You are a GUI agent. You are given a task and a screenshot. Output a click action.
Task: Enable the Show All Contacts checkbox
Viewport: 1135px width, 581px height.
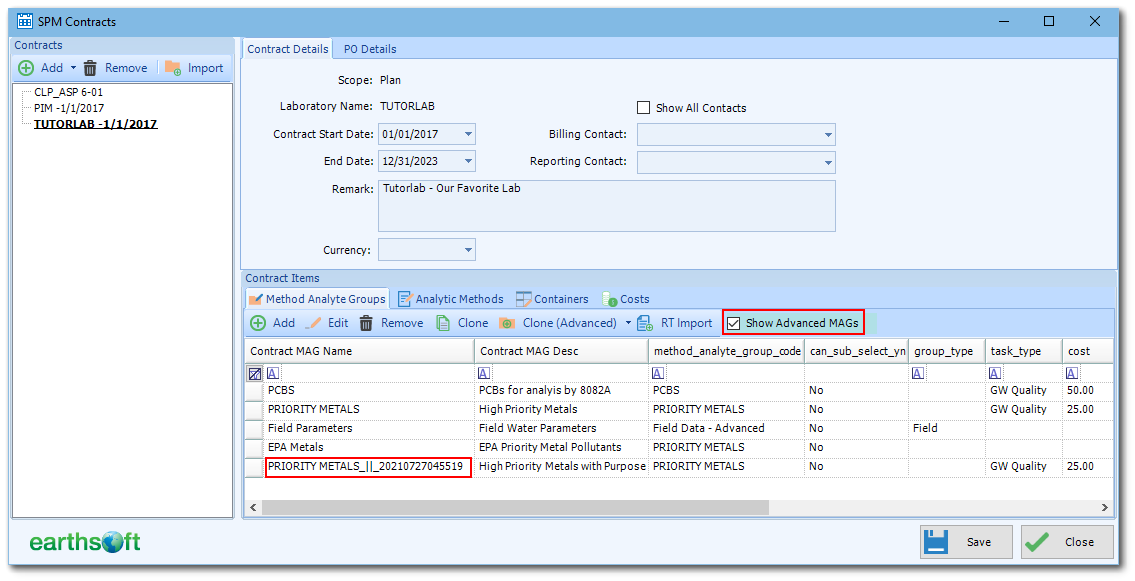tap(644, 108)
